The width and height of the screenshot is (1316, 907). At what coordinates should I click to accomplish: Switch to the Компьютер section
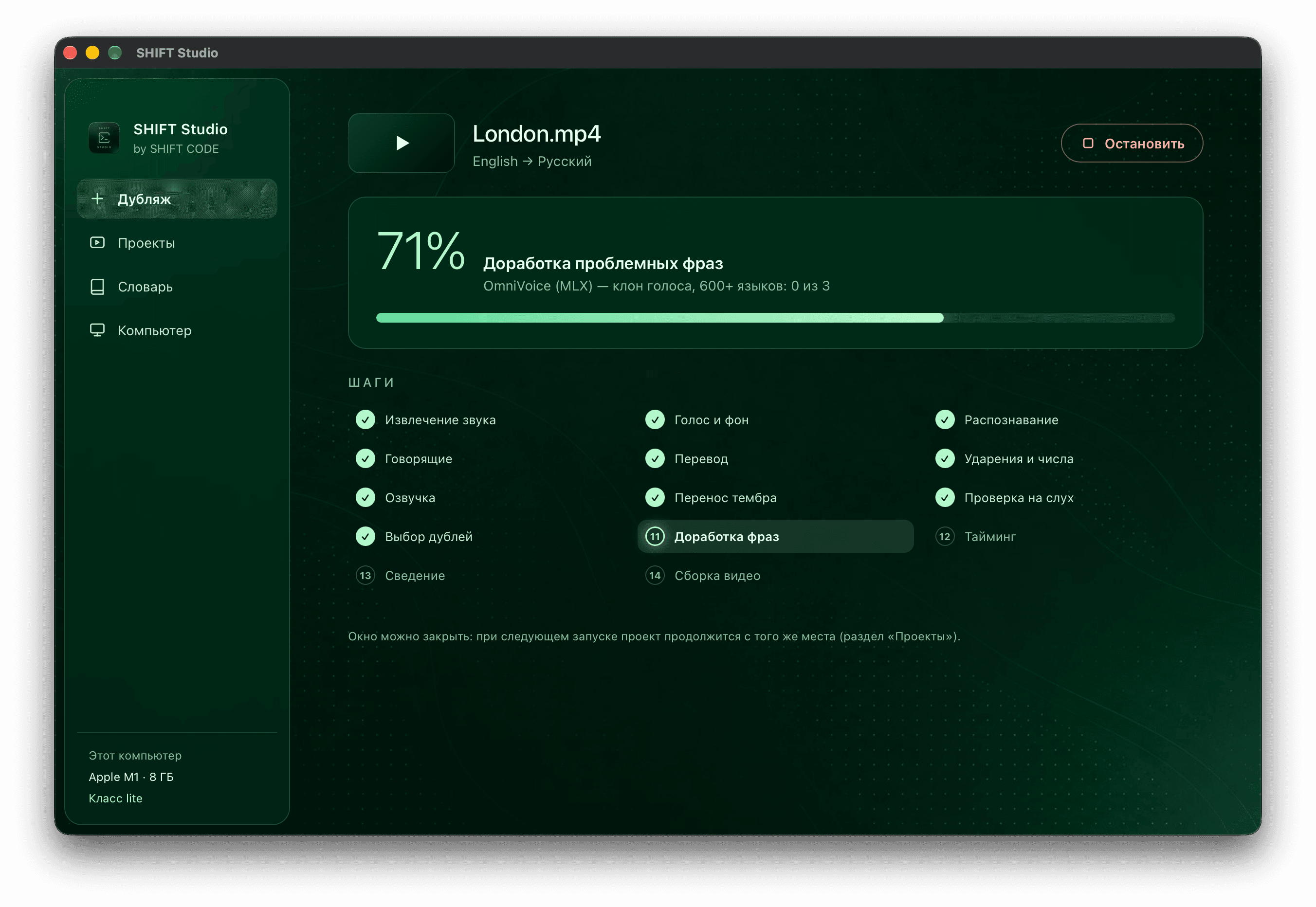[x=177, y=330]
